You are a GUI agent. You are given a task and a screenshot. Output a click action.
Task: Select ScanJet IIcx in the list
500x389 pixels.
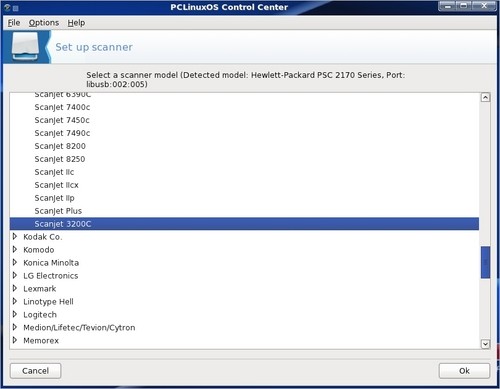click(x=56, y=185)
